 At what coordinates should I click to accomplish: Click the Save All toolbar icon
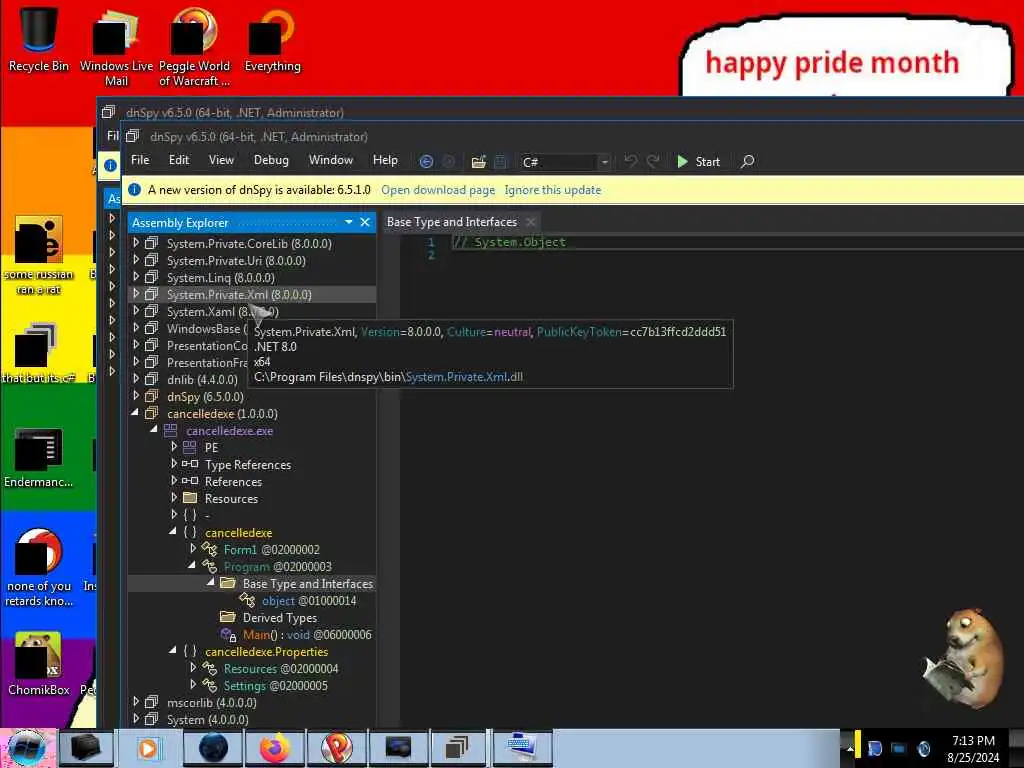pyautogui.click(x=500, y=161)
